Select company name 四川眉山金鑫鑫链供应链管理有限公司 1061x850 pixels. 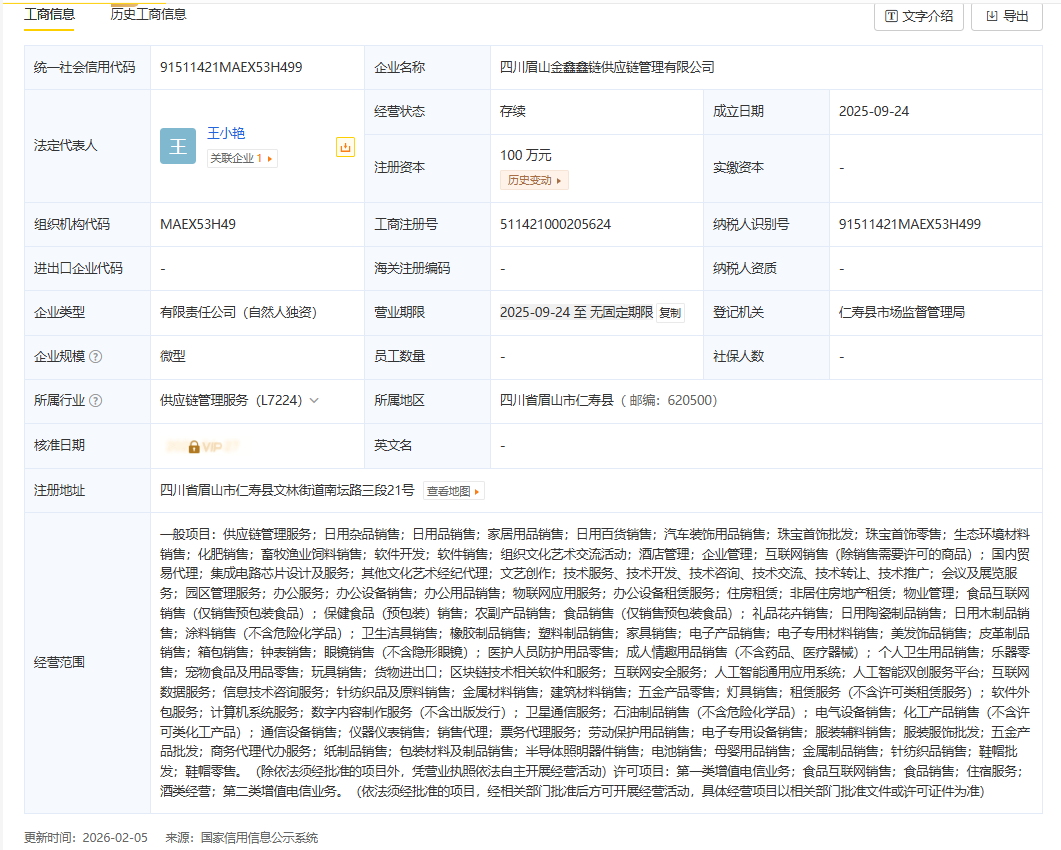(607, 67)
